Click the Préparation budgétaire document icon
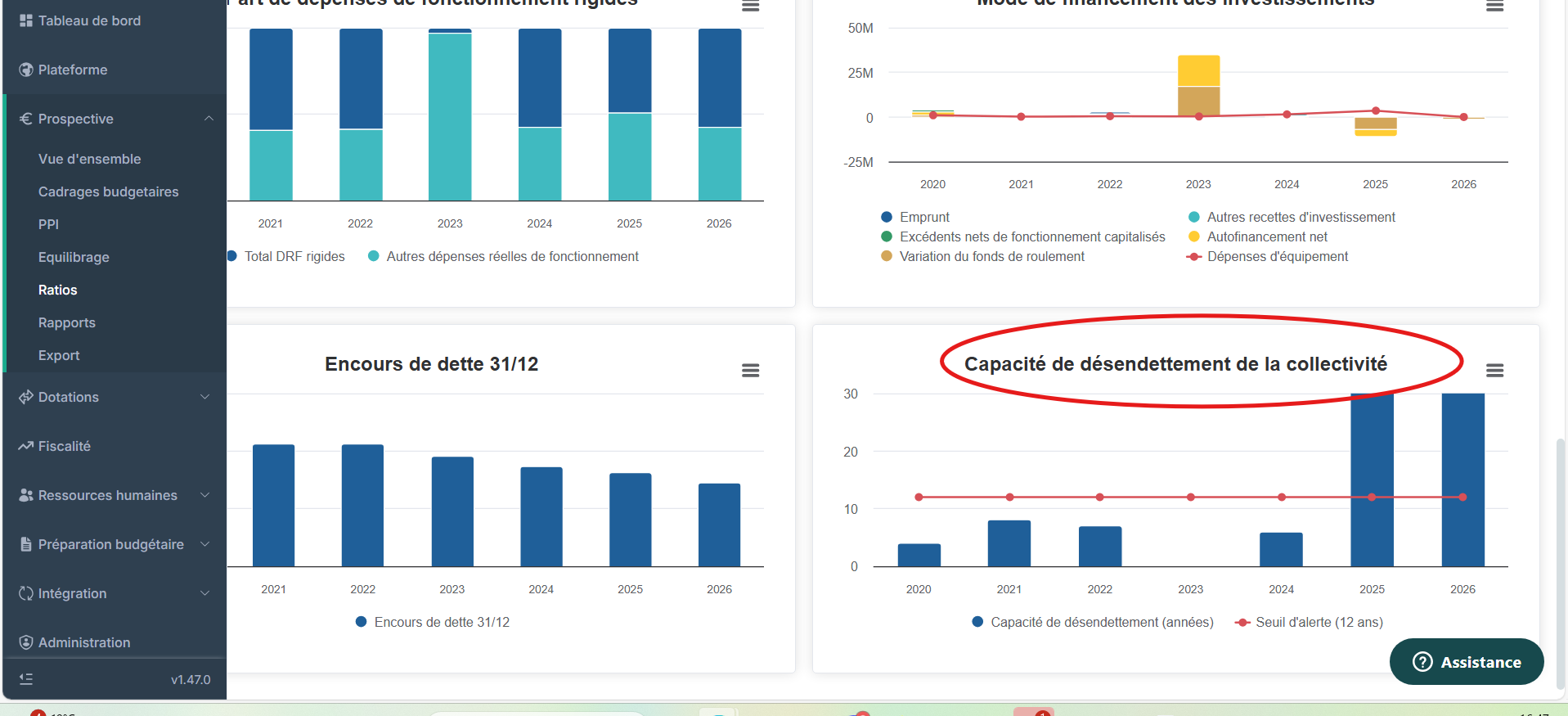1568x716 pixels. [26, 544]
